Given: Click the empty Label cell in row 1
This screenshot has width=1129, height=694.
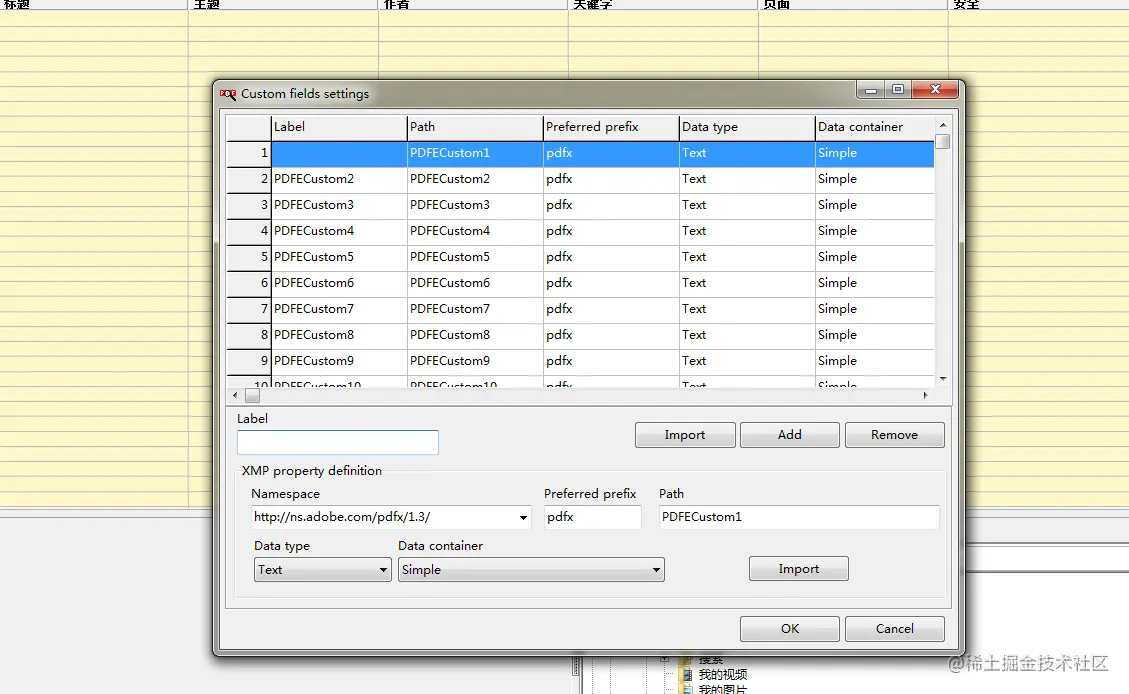Looking at the screenshot, I should point(339,153).
